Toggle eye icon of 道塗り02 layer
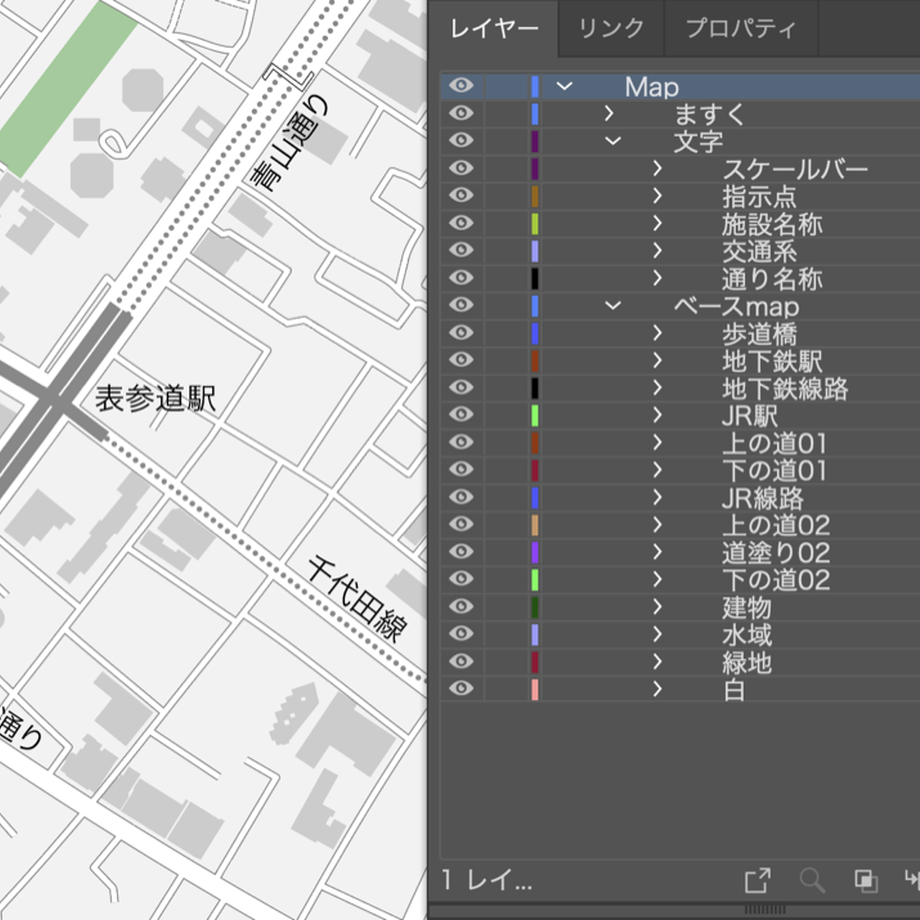 tap(461, 552)
